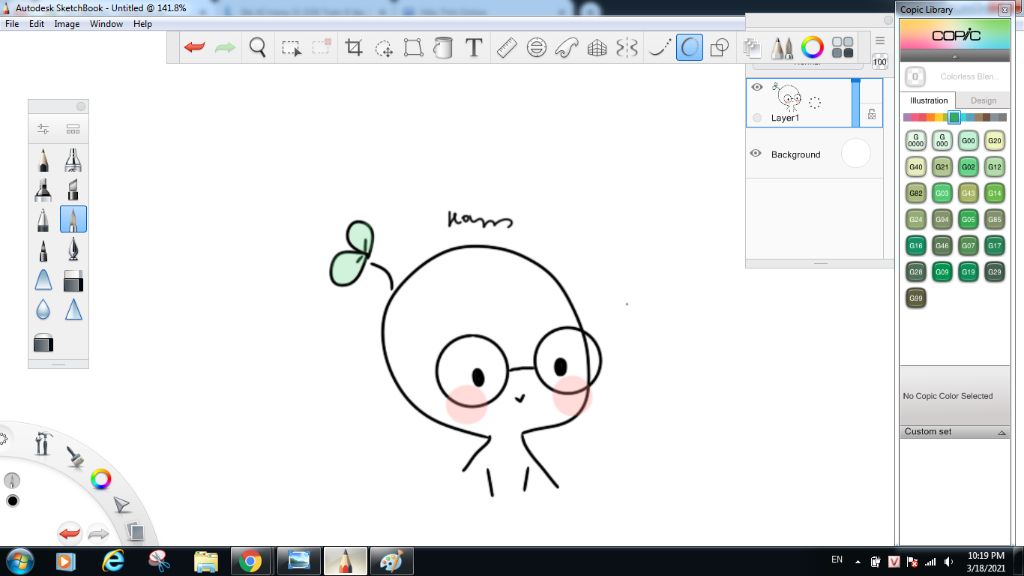The width and height of the screenshot is (1024, 576).
Task: Click the black current color dot
Action: click(12, 501)
